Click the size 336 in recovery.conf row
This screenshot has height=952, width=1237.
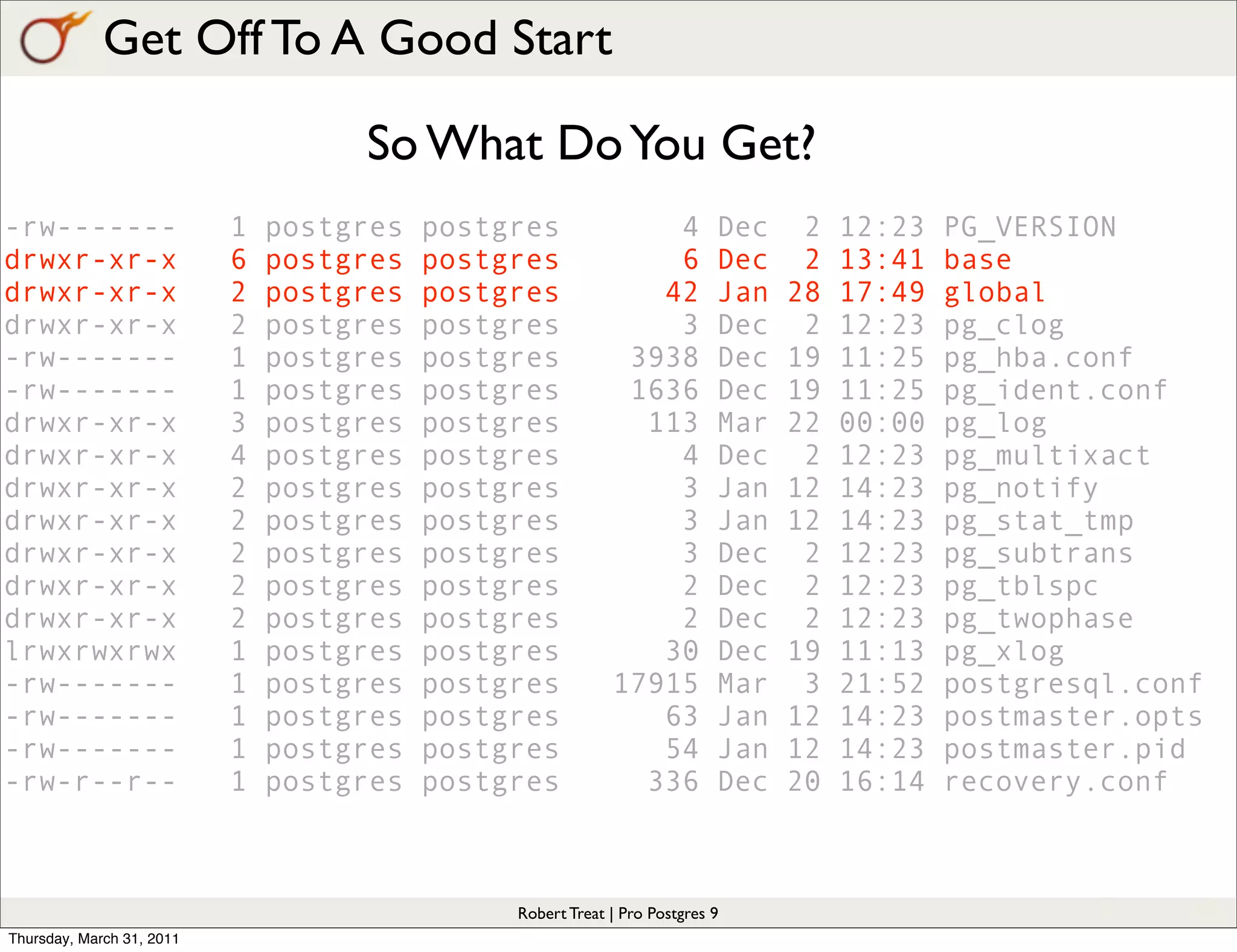click(673, 782)
